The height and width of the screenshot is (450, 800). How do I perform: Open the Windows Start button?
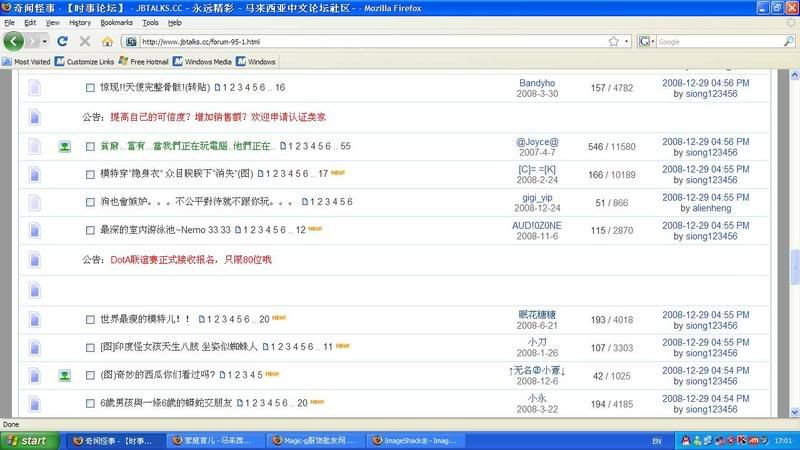tap(30, 440)
